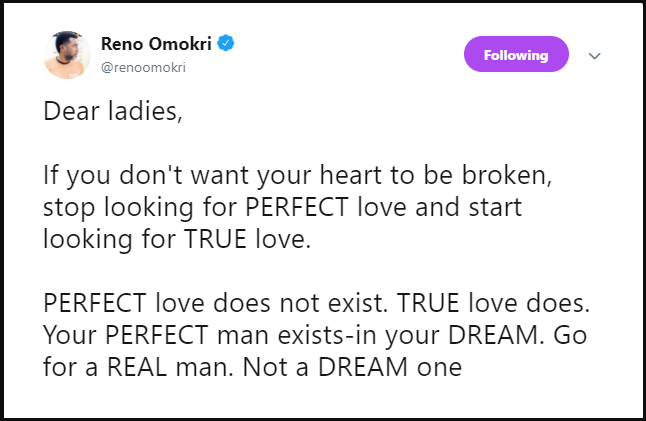The width and height of the screenshot is (646, 421).
Task: Click the word "Not" in the final line
Action: tap(263, 367)
